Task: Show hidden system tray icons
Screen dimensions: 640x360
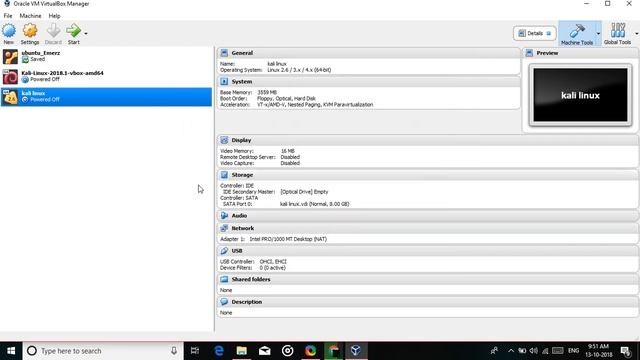Action: [511, 351]
